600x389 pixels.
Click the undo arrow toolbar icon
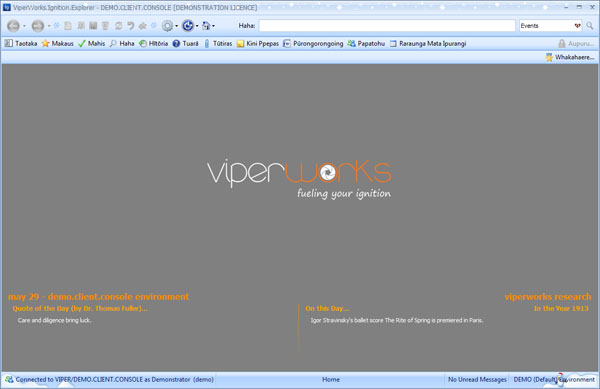tap(130, 26)
